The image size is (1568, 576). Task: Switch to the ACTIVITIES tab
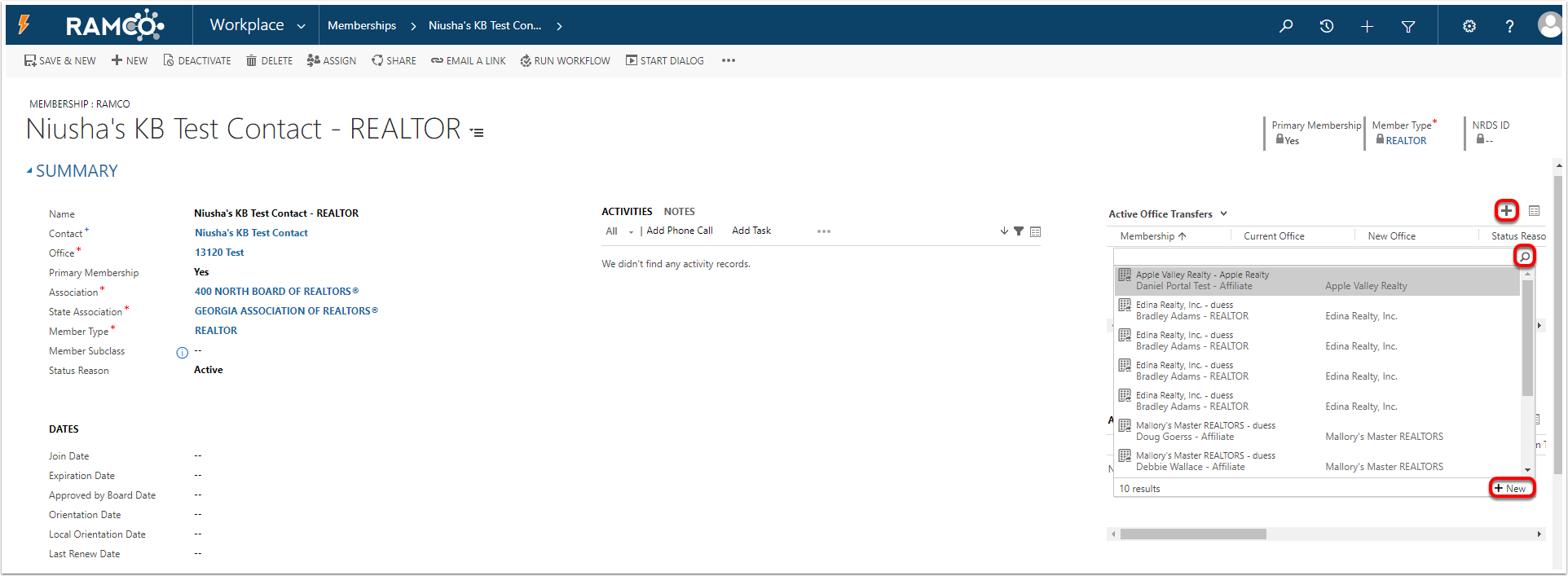tap(627, 212)
